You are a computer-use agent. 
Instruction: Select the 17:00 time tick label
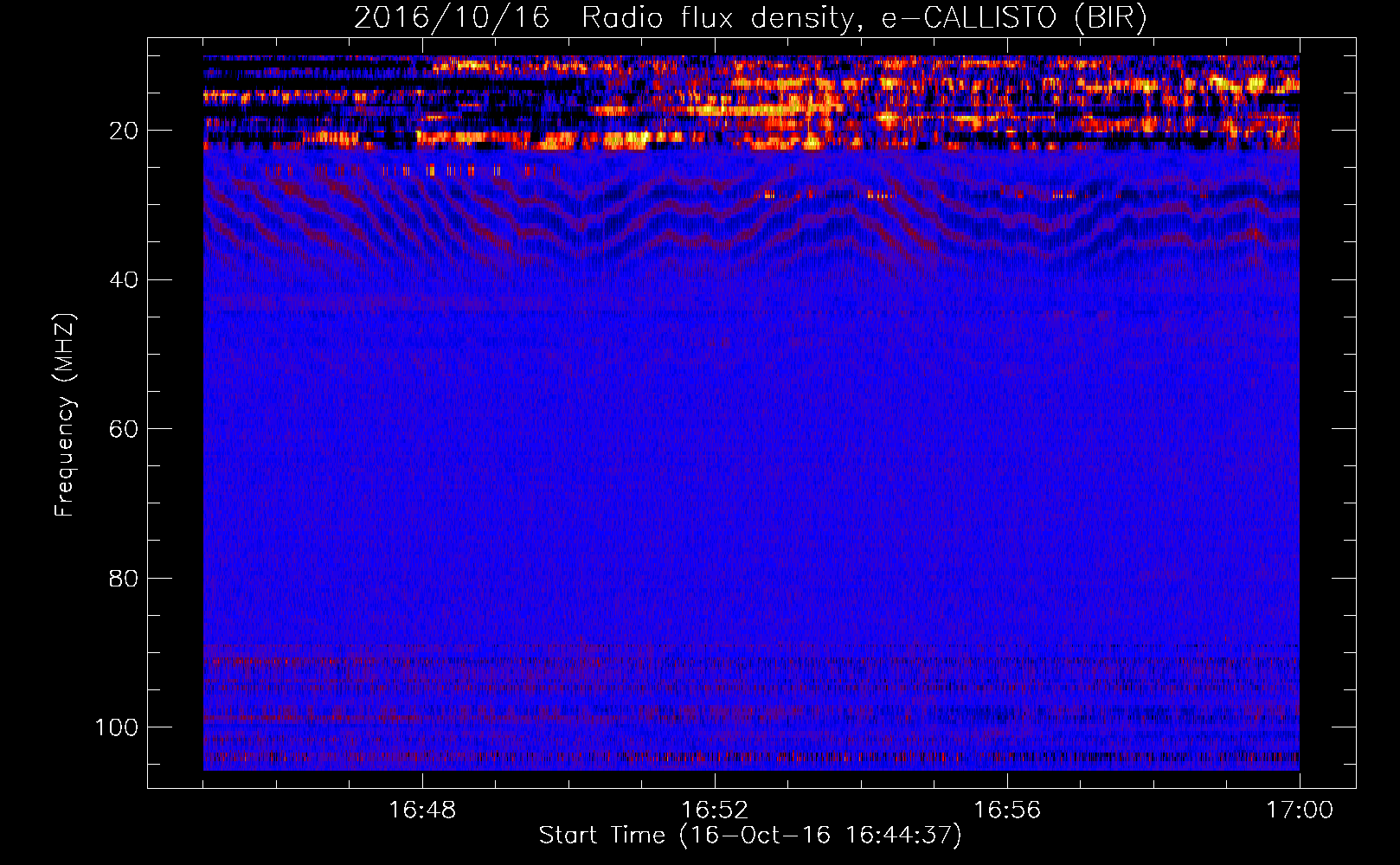[x=1300, y=811]
